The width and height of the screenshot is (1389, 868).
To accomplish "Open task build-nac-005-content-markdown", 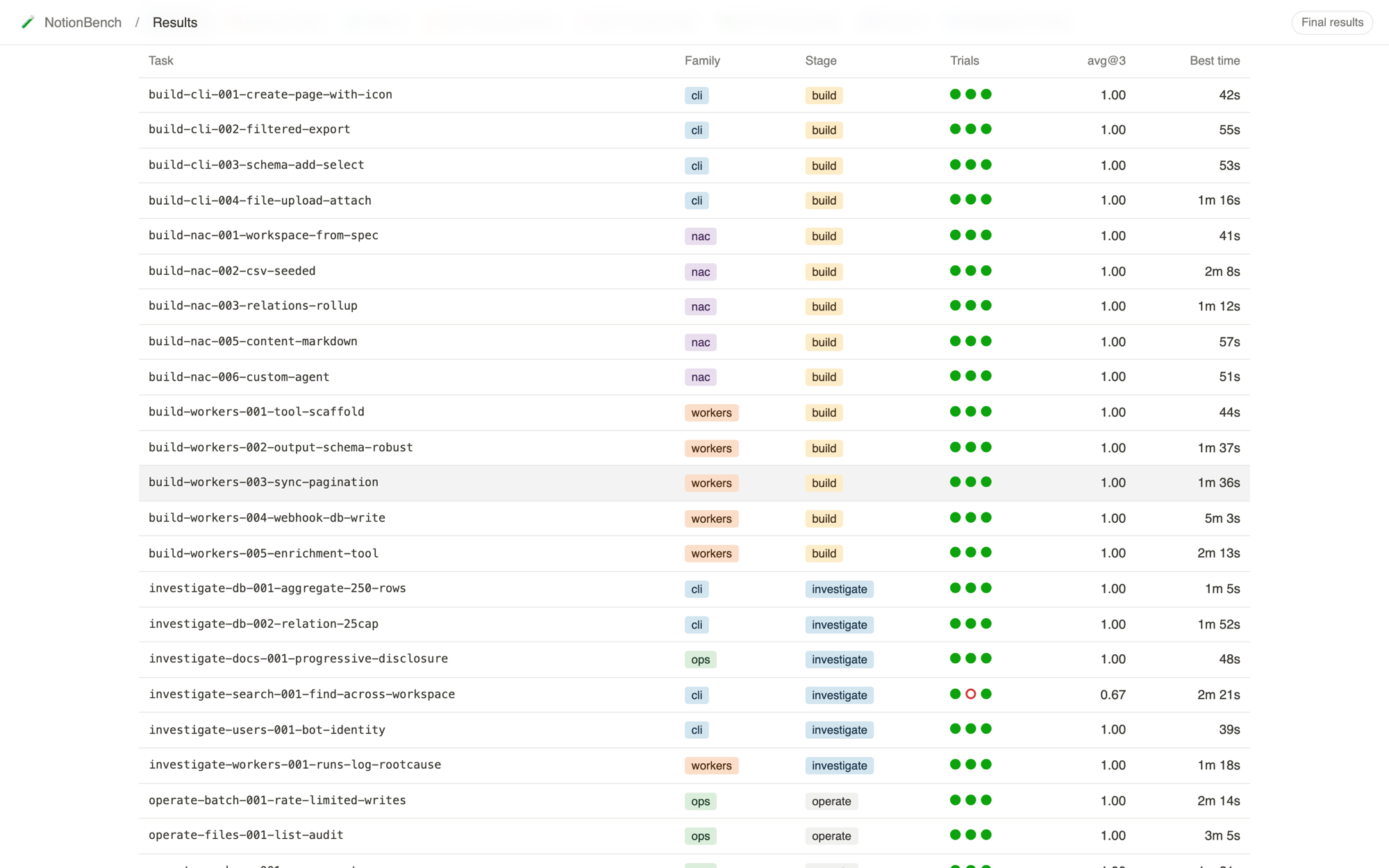I will pos(253,341).
